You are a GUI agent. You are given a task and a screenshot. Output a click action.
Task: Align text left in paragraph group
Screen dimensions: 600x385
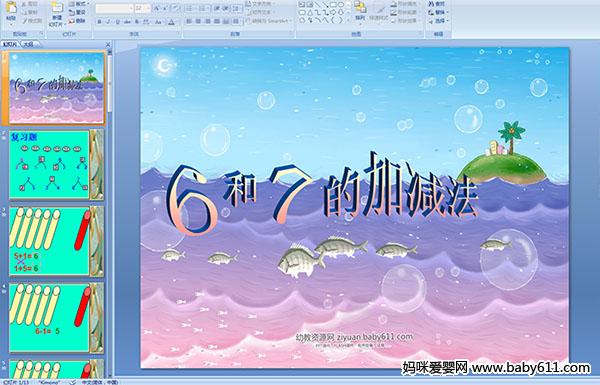189,21
